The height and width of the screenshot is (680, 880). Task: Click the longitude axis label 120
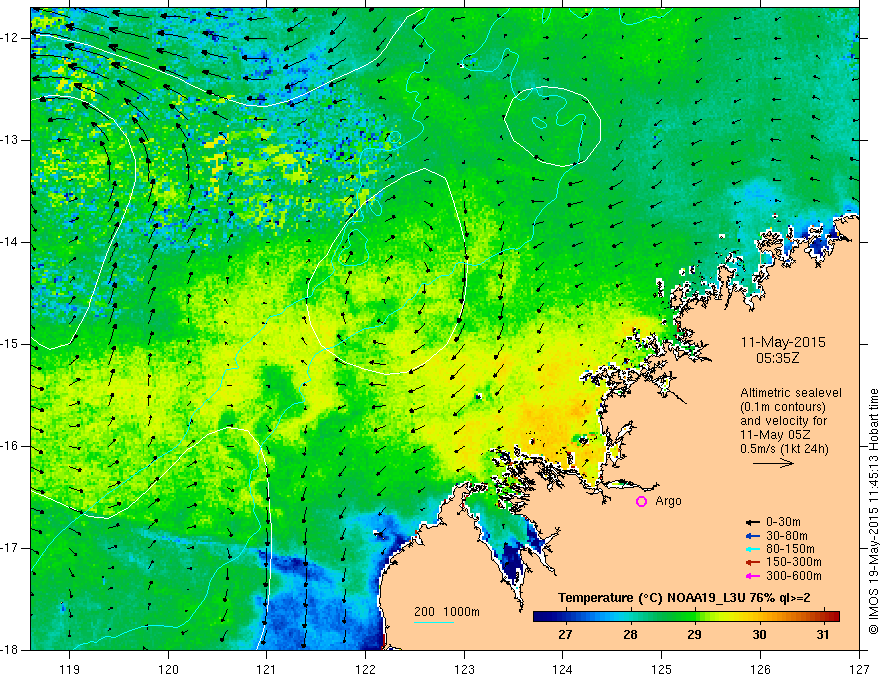168,669
